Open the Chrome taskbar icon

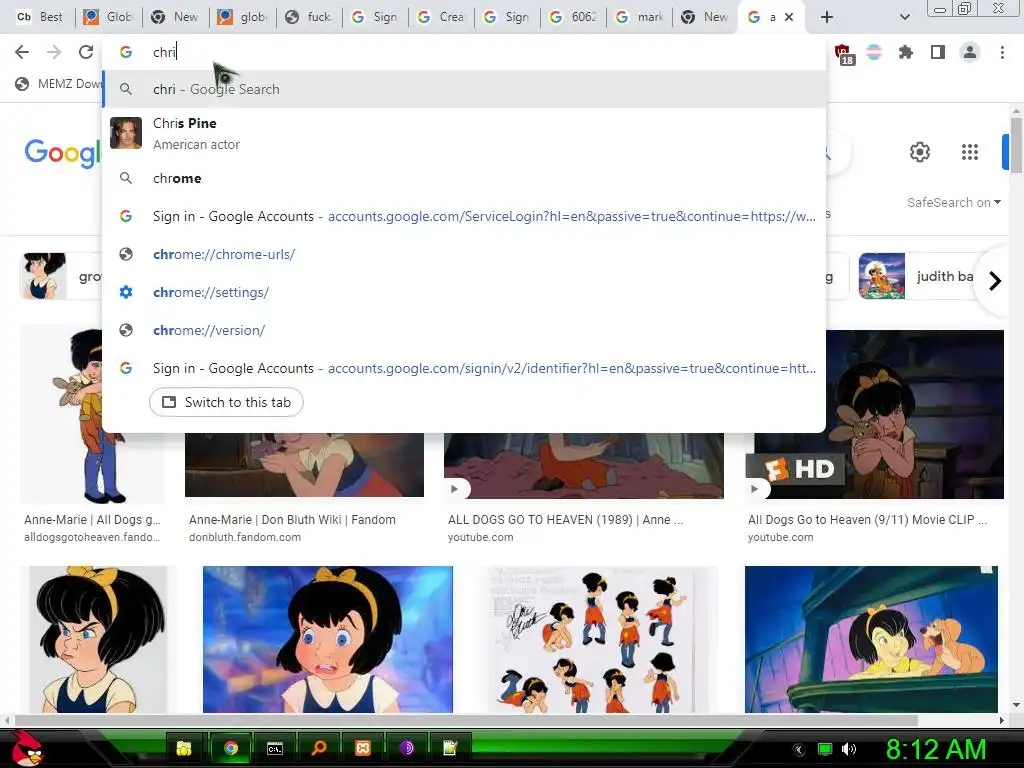pyautogui.click(x=230, y=748)
